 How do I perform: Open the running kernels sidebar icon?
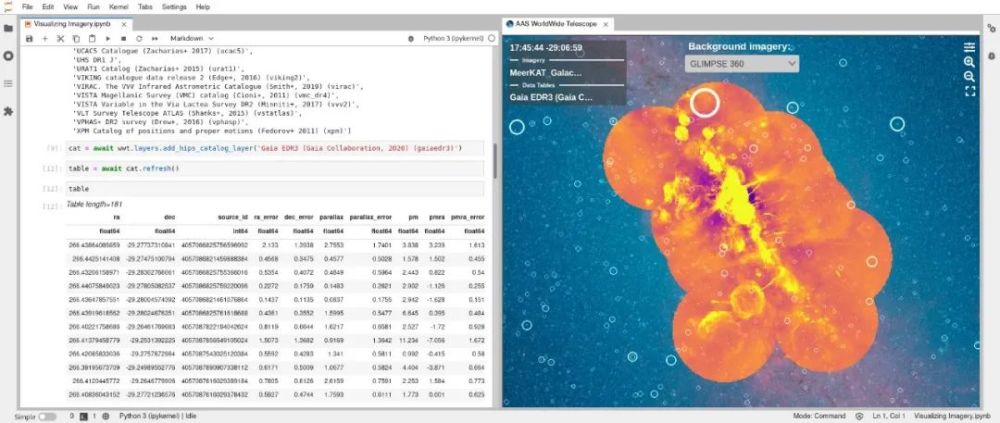[x=8, y=56]
